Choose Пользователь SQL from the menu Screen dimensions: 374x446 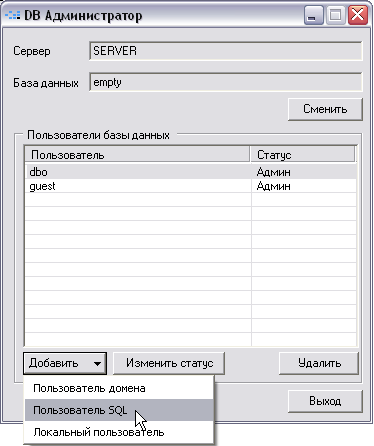119,410
